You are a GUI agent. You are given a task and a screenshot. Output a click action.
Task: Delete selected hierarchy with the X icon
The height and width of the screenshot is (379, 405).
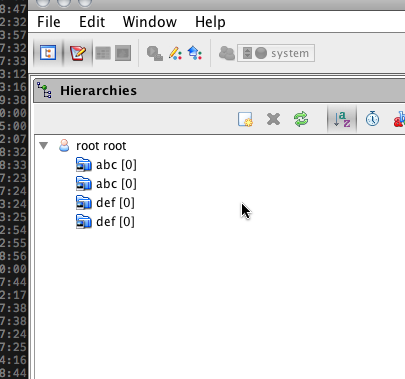pyautogui.click(x=273, y=119)
